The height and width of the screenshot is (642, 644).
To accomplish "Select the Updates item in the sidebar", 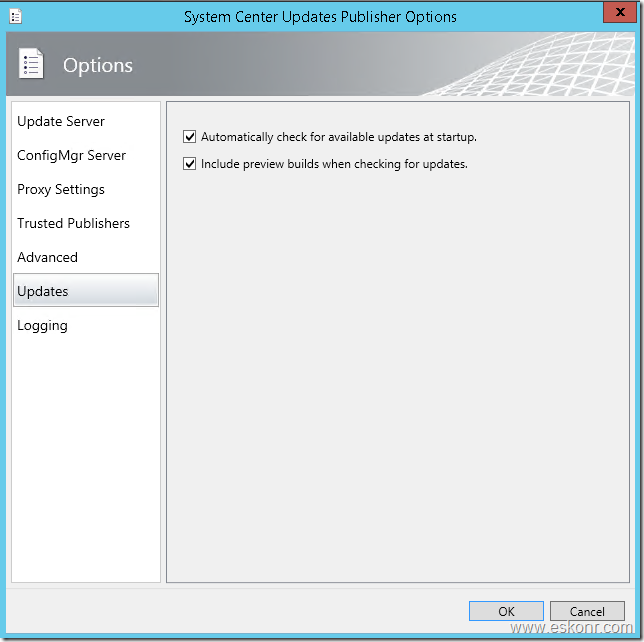I will (x=43, y=291).
